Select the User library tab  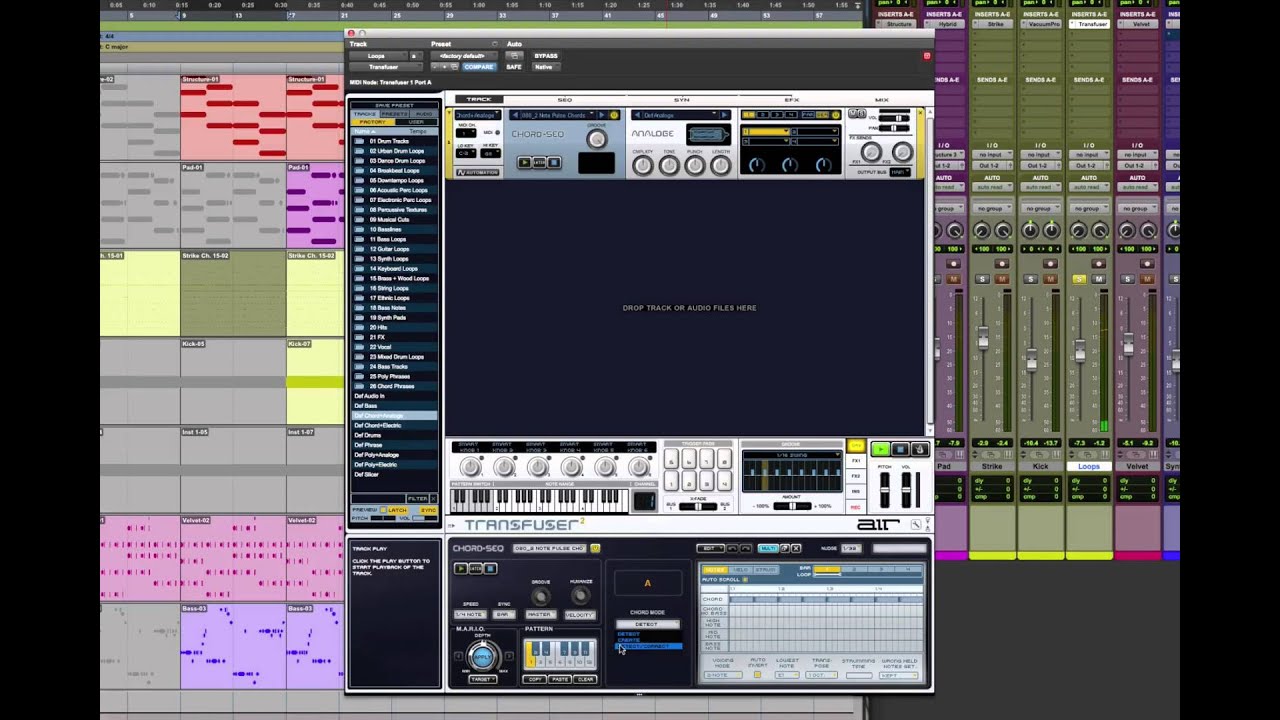coord(417,122)
